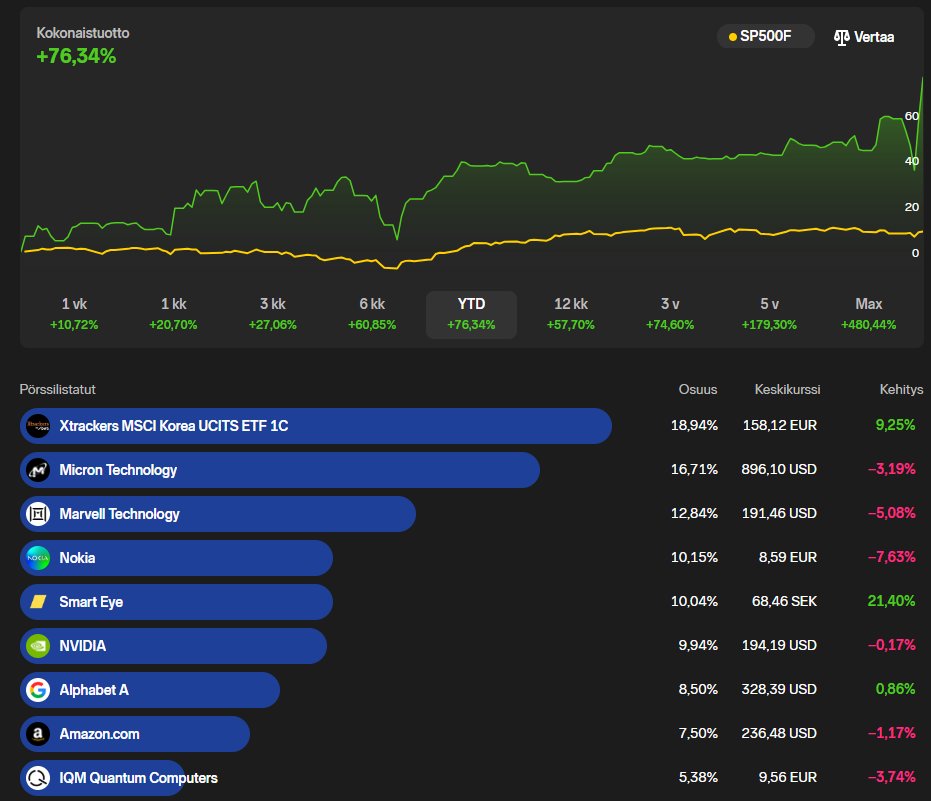Open the Smart Eye holding
This screenshot has width=931, height=801.
pos(176,601)
